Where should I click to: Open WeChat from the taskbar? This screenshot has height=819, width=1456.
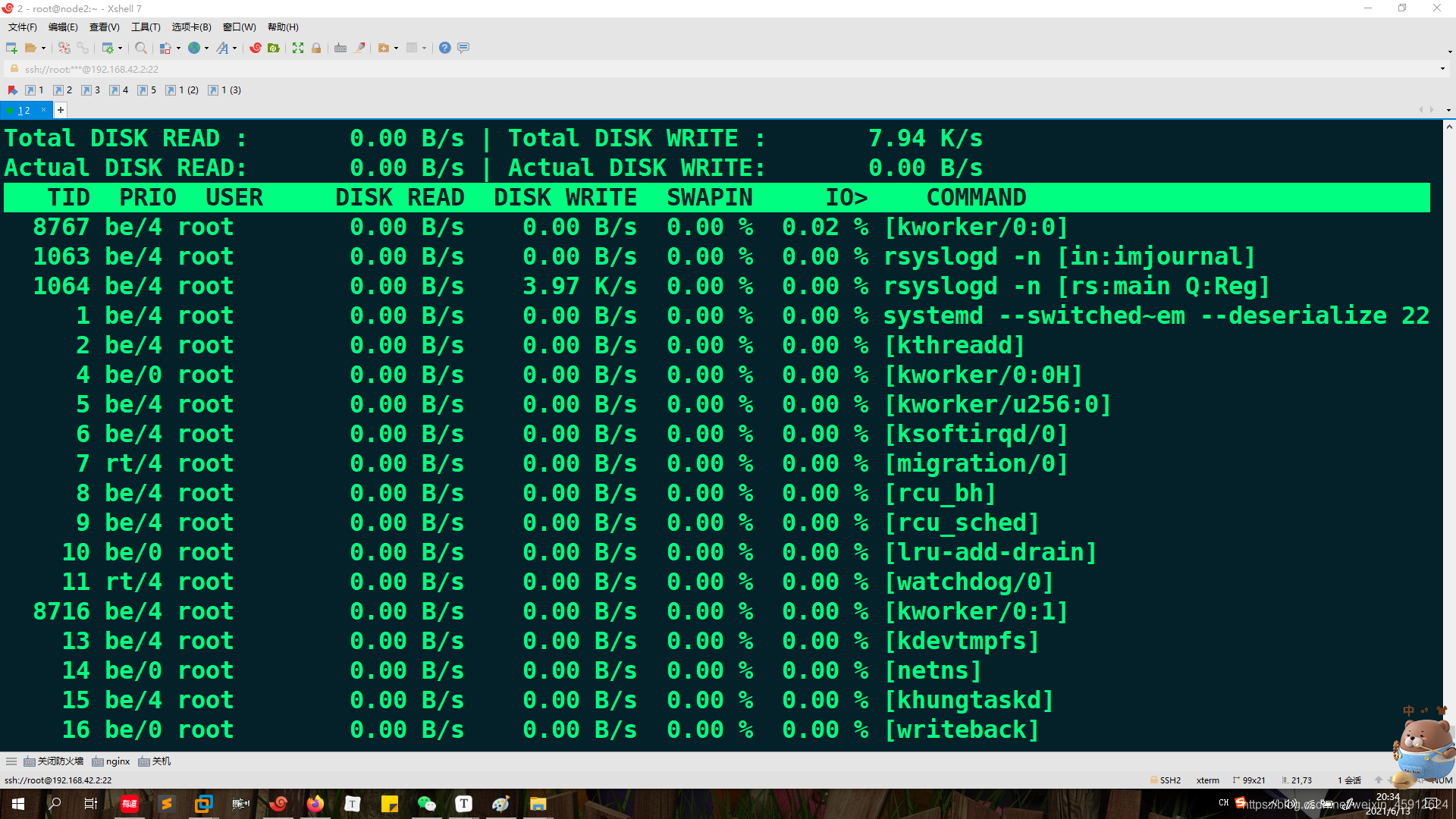pos(426,804)
